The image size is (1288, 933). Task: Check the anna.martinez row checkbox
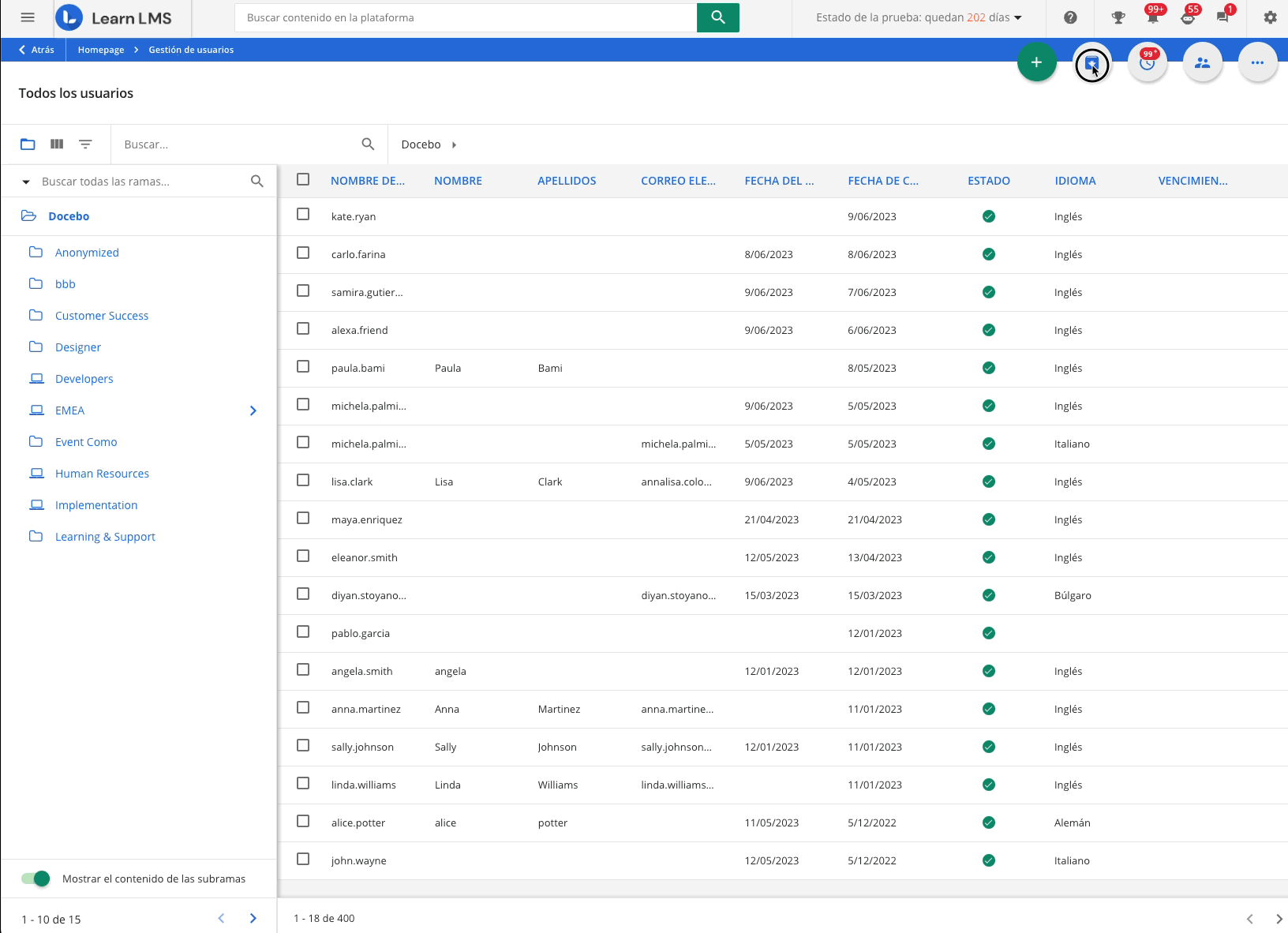pos(303,707)
